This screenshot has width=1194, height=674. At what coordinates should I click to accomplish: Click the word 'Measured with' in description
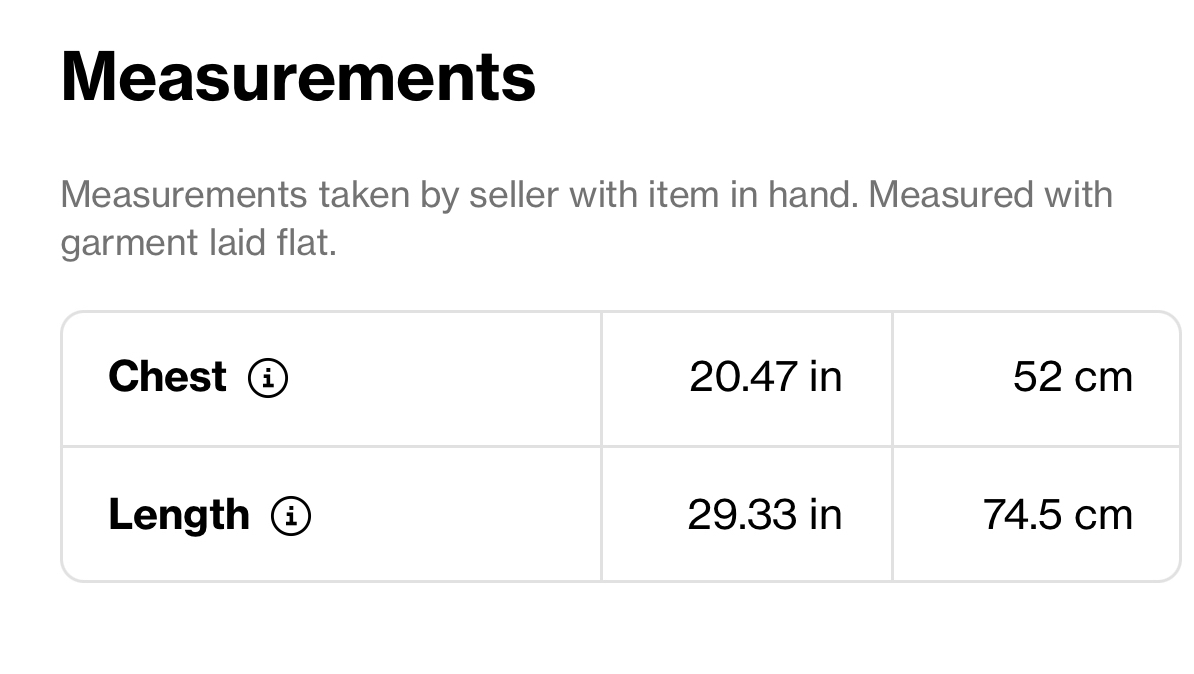click(990, 194)
